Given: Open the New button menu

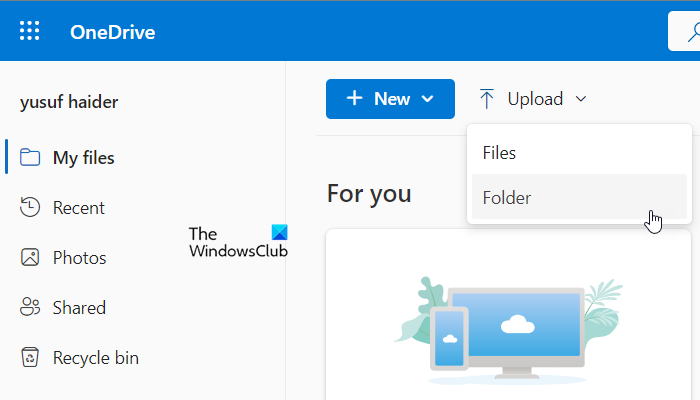Looking at the screenshot, I should (x=390, y=99).
